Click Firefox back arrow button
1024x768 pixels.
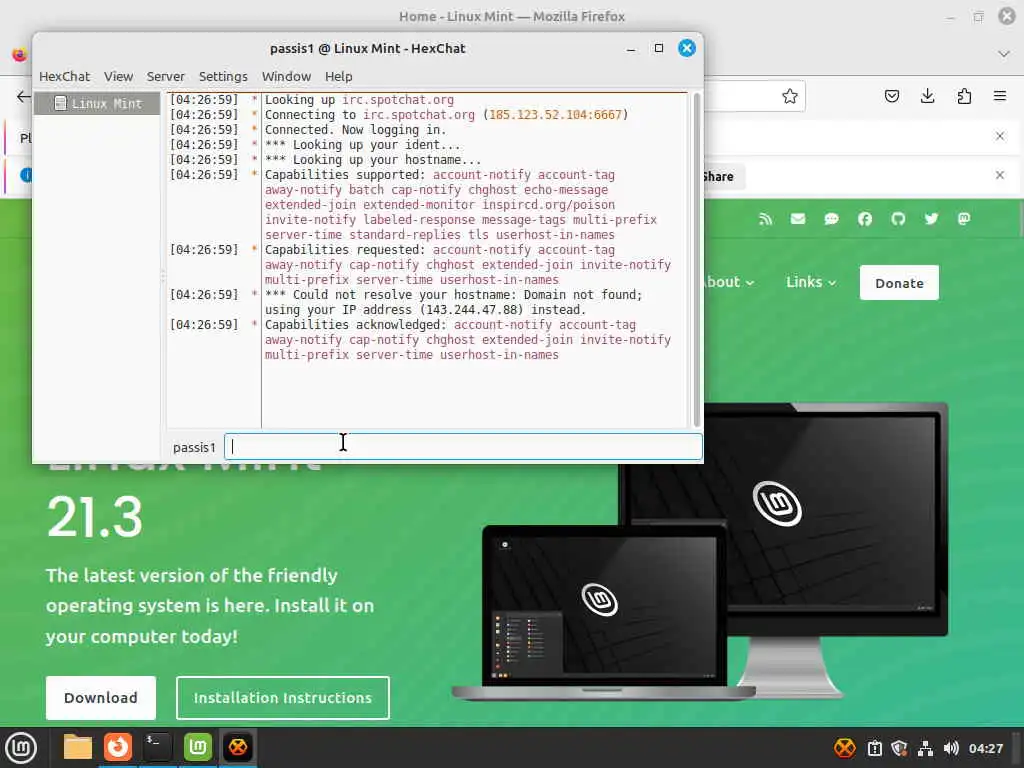click(24, 97)
